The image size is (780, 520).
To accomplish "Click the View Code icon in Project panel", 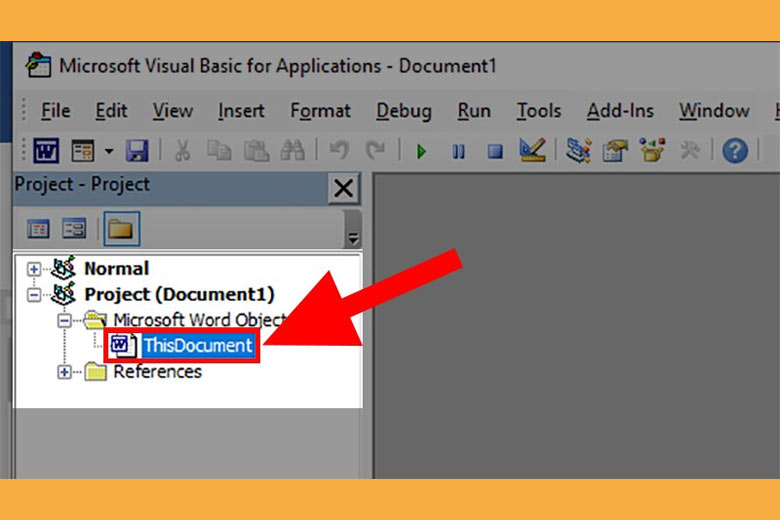I will click(38, 229).
